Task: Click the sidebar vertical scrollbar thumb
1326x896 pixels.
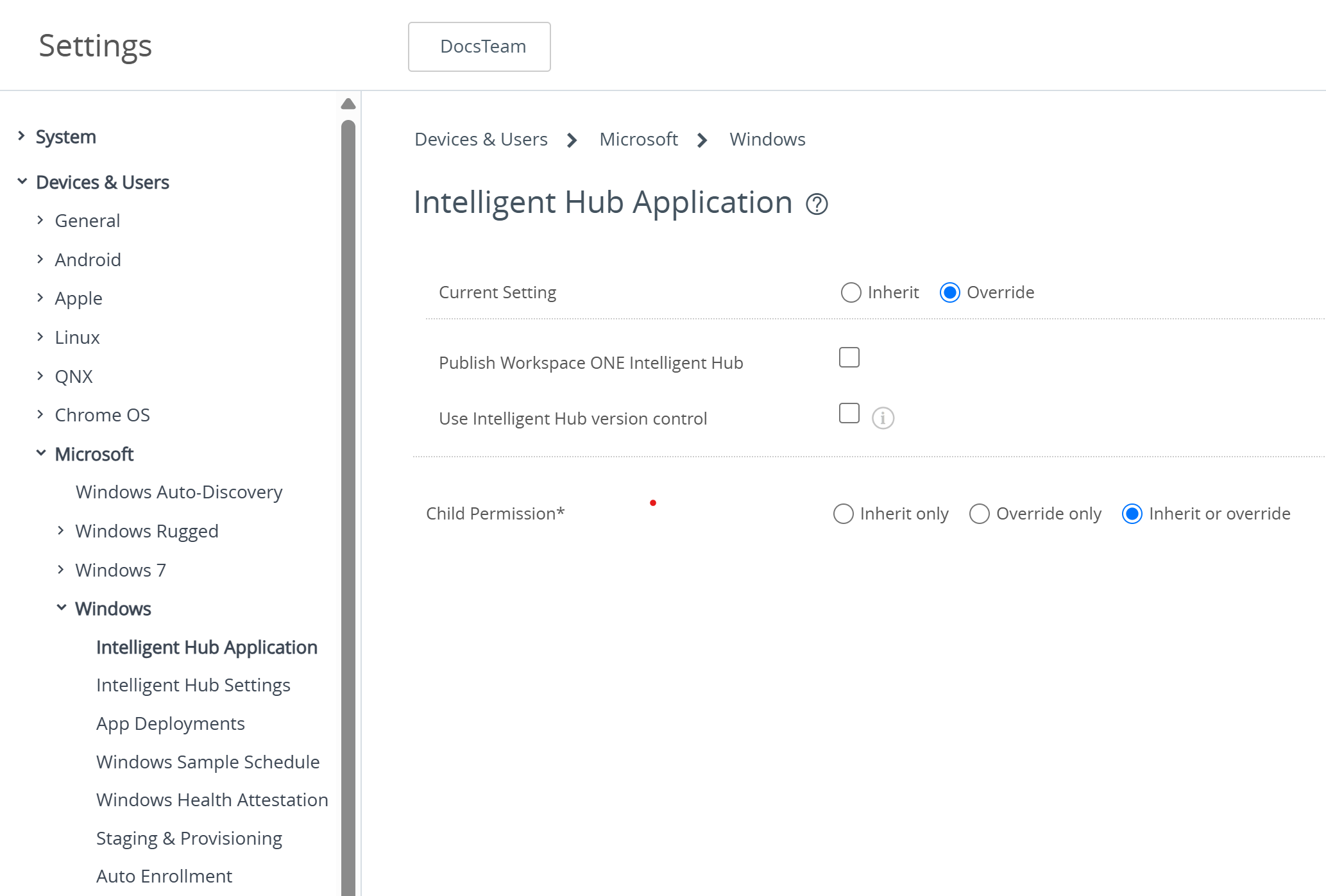Action: pyautogui.click(x=348, y=507)
